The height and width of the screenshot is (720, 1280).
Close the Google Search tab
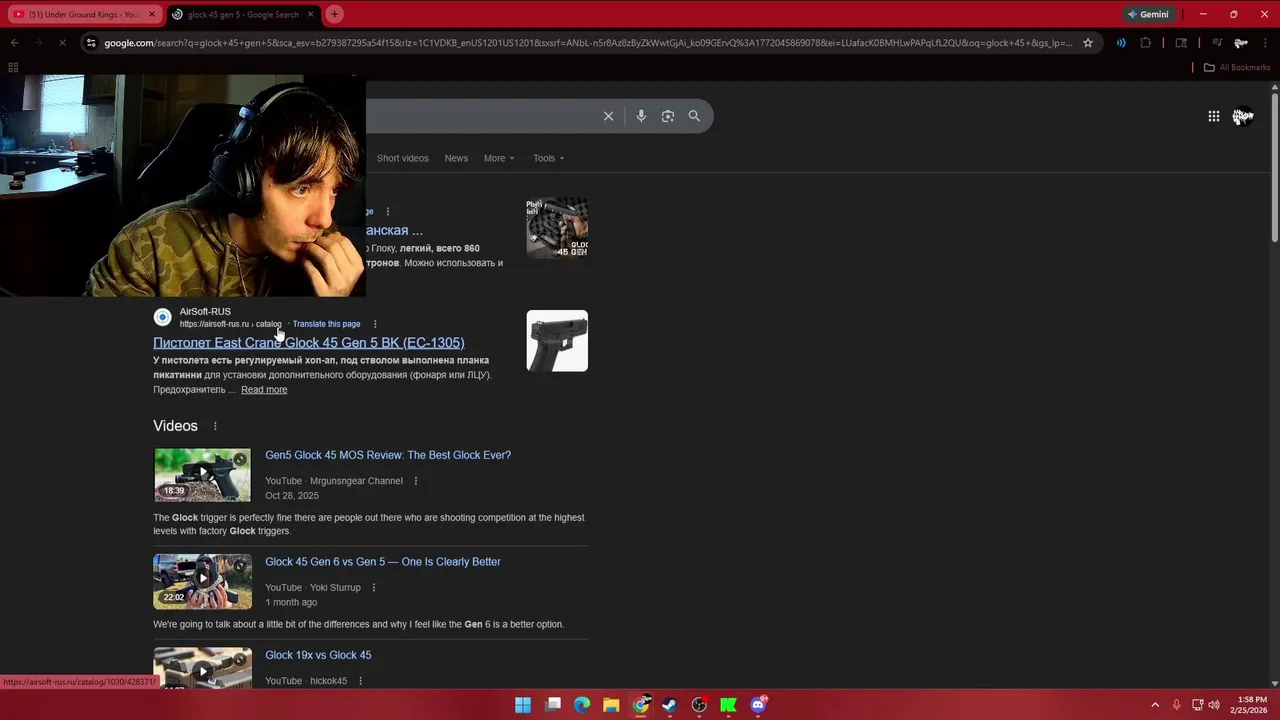click(310, 14)
